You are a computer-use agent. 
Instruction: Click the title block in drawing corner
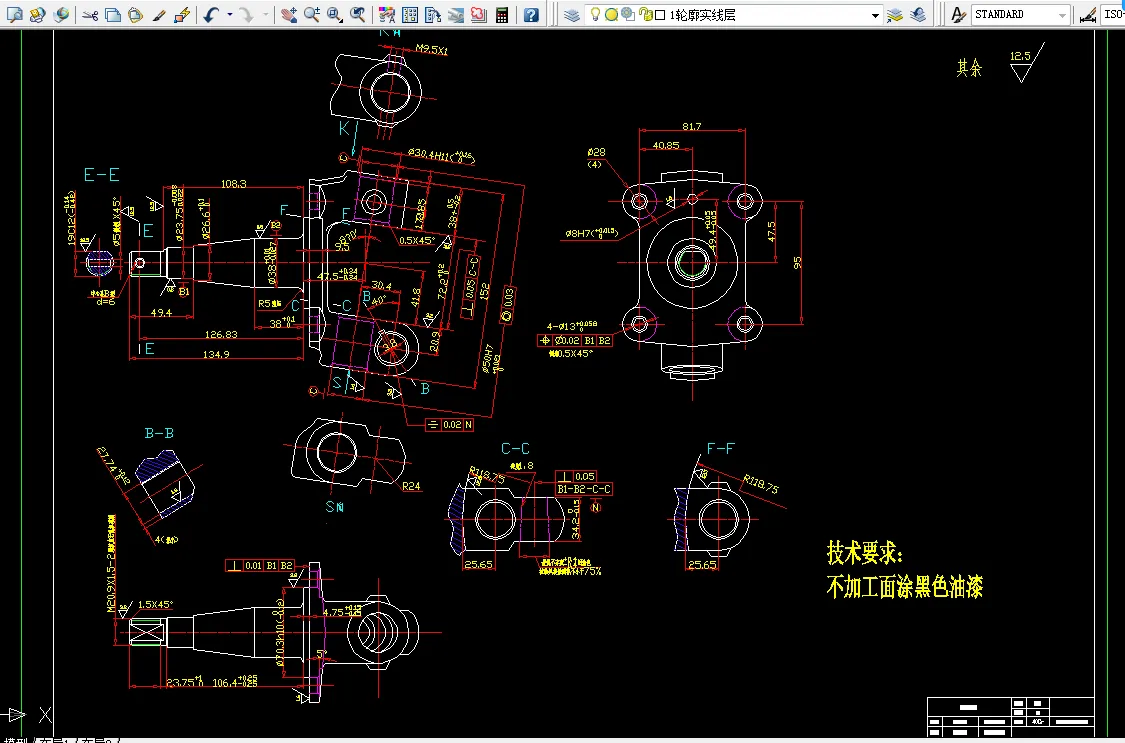(1011, 716)
